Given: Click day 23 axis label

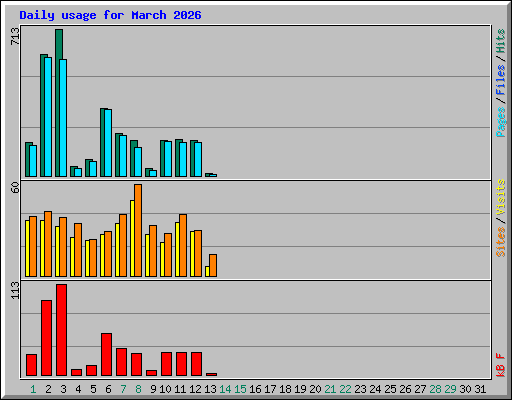Looking at the screenshot, I should [x=360, y=389].
